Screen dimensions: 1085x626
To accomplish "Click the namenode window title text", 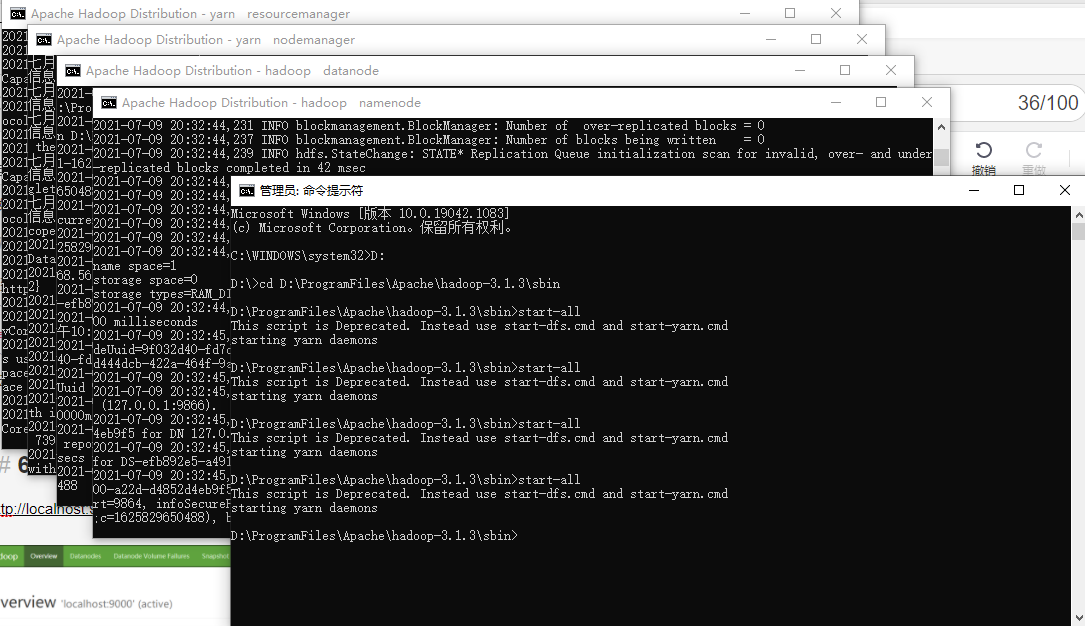I will click(x=271, y=103).
